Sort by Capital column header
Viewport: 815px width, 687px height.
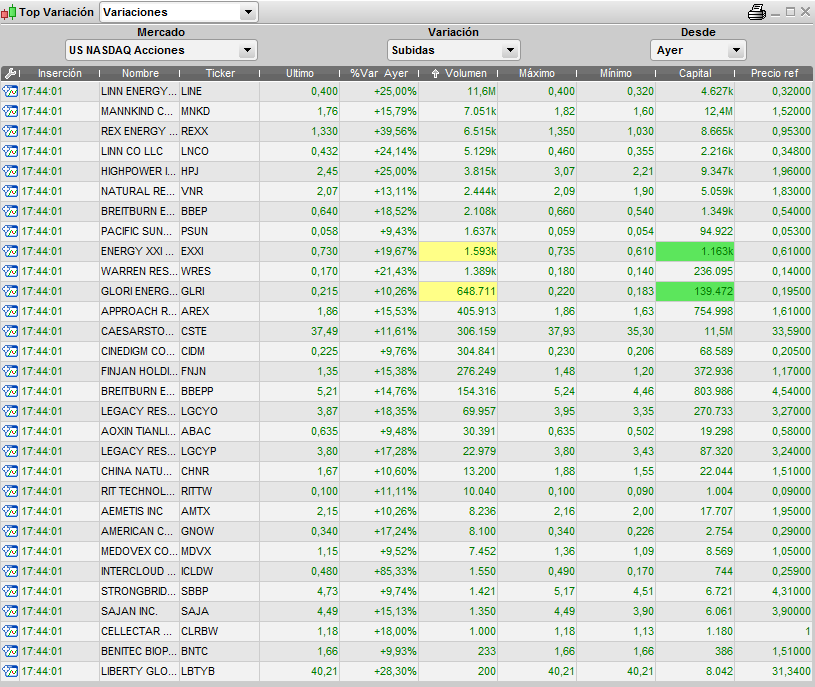click(x=695, y=73)
